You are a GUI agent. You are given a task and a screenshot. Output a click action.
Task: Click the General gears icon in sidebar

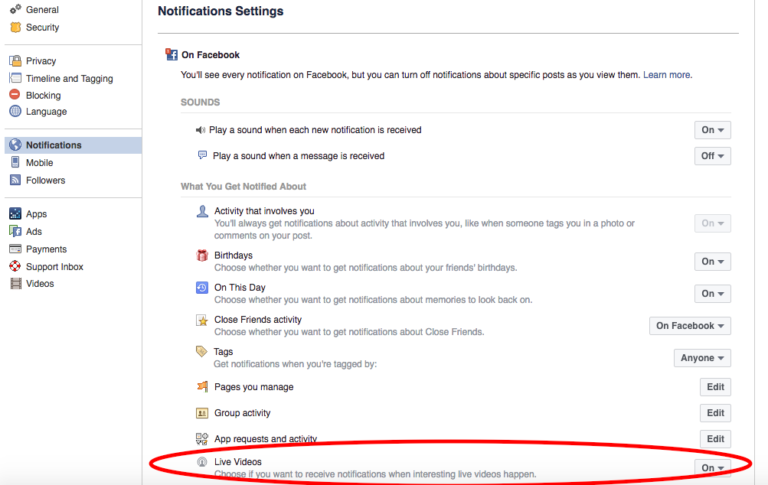coord(16,9)
